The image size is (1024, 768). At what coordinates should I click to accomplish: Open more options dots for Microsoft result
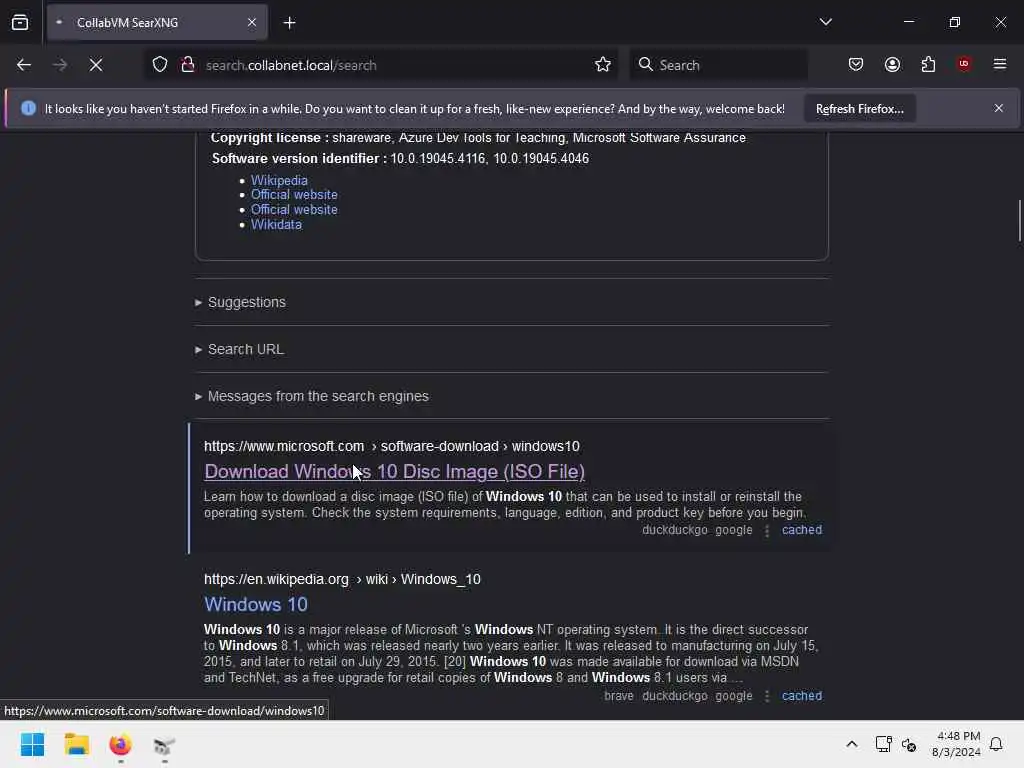point(767,530)
